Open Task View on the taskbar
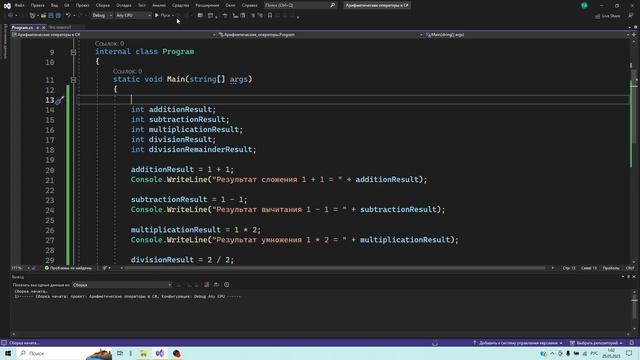 (120, 353)
